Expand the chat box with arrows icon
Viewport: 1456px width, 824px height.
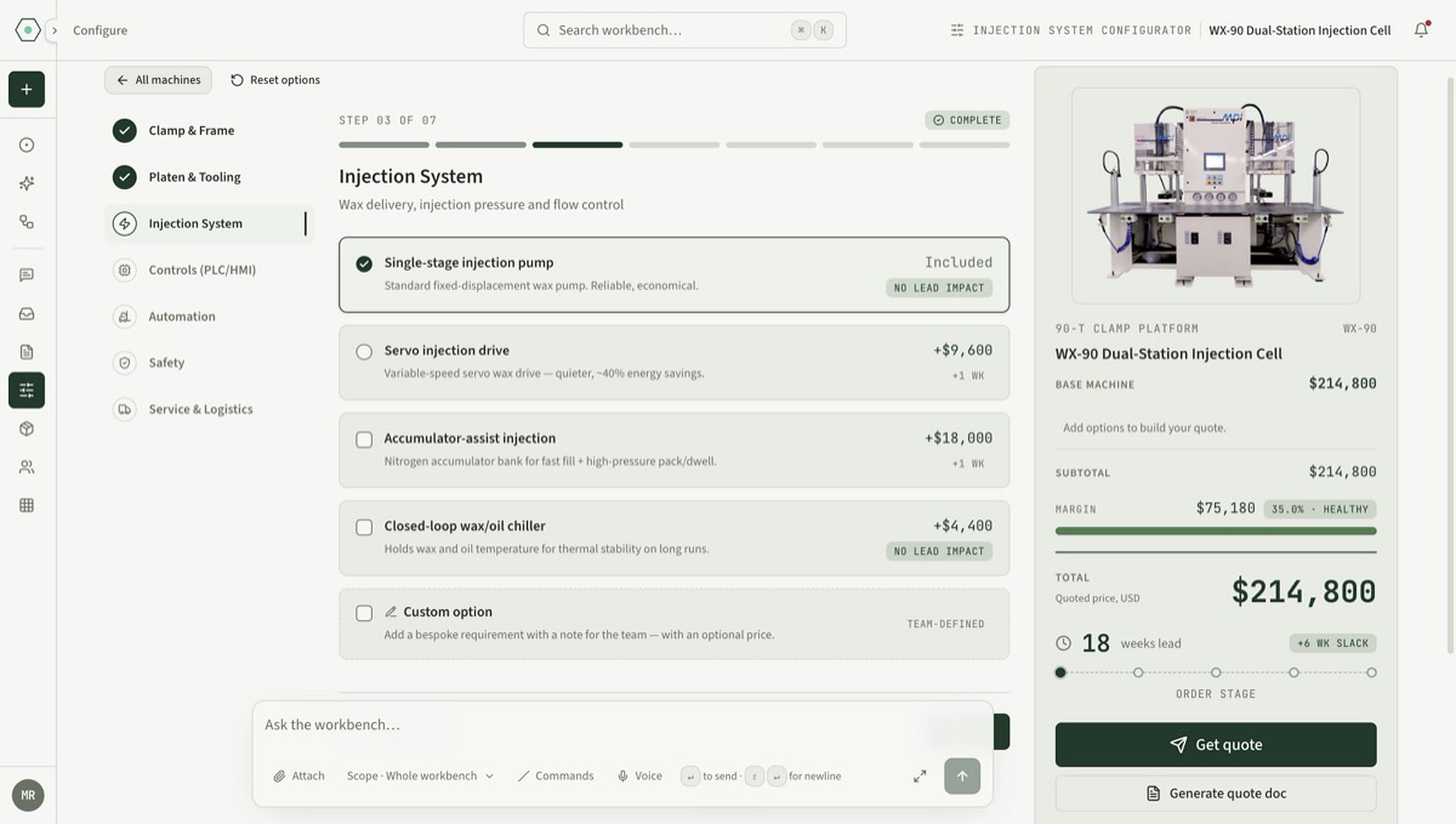click(x=920, y=776)
